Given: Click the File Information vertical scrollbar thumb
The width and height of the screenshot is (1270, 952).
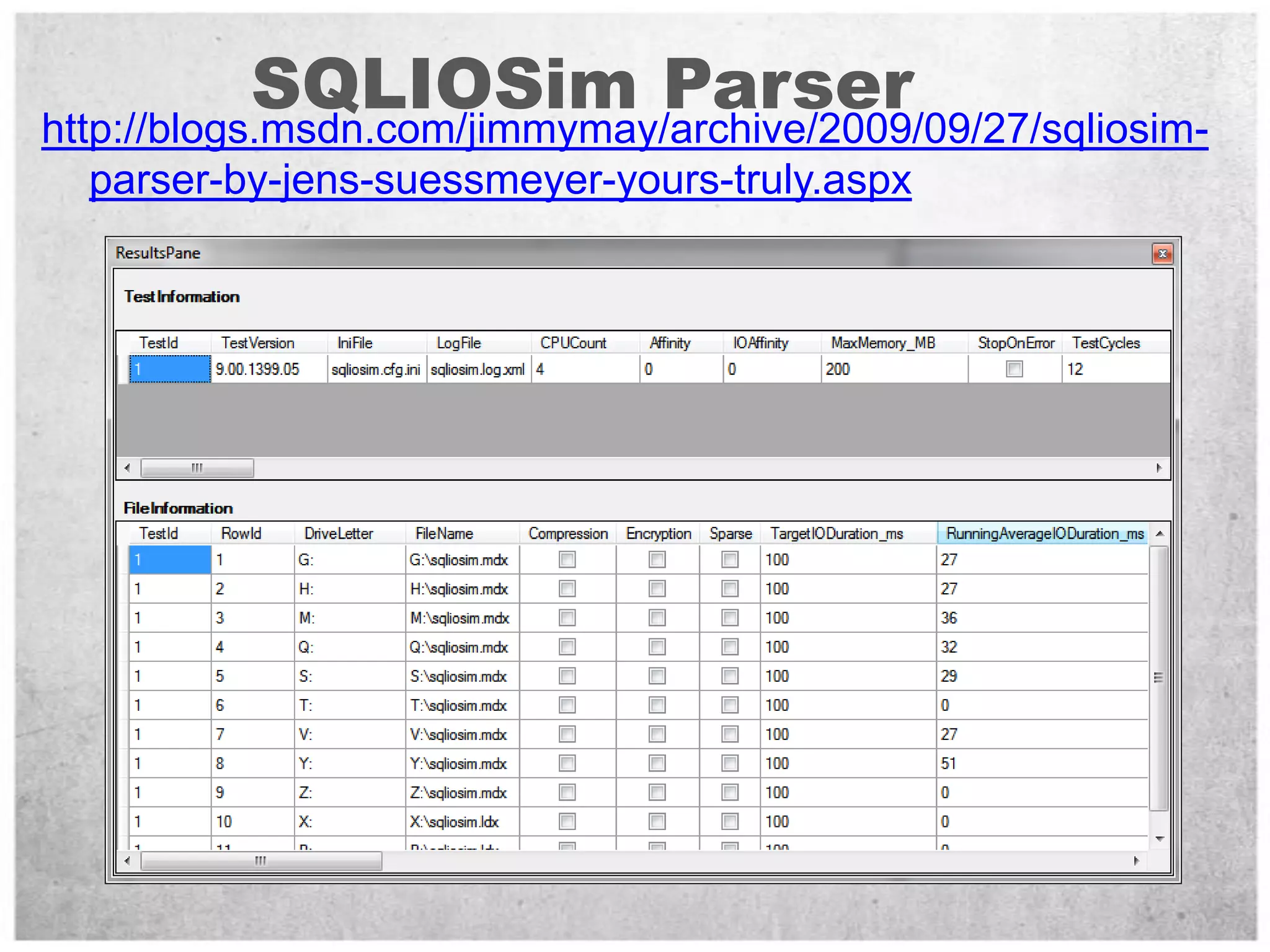Looking at the screenshot, I should [1158, 677].
